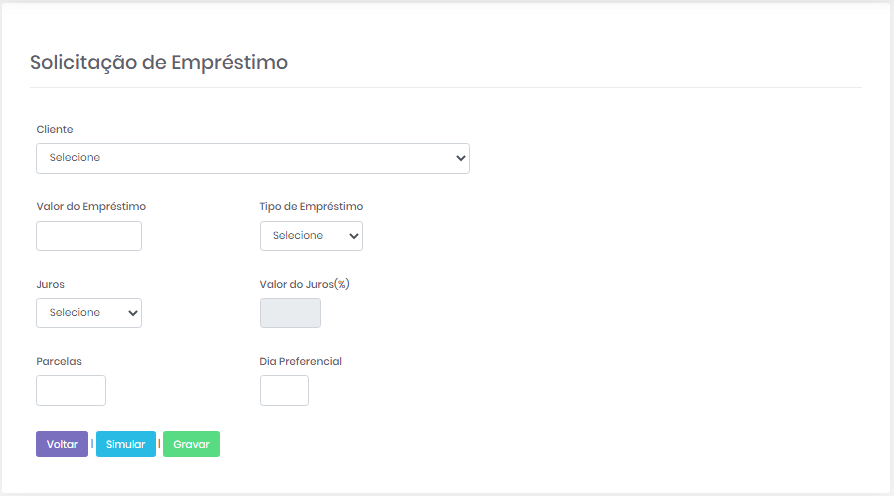Viewport: 894px width, 496px height.
Task: Click the Parcelas label text
Action: pos(59,361)
